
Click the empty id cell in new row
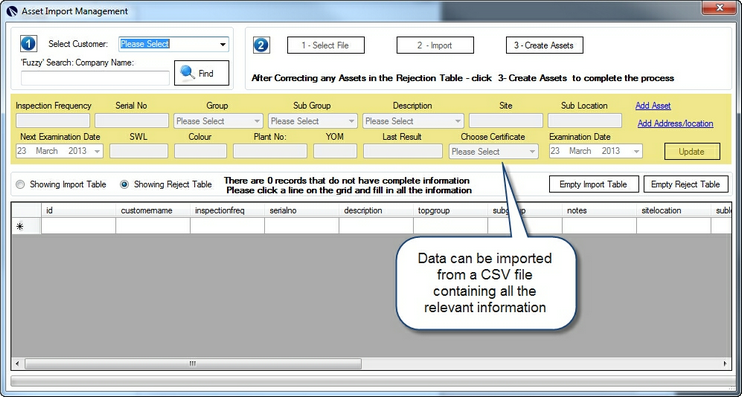tap(79, 226)
